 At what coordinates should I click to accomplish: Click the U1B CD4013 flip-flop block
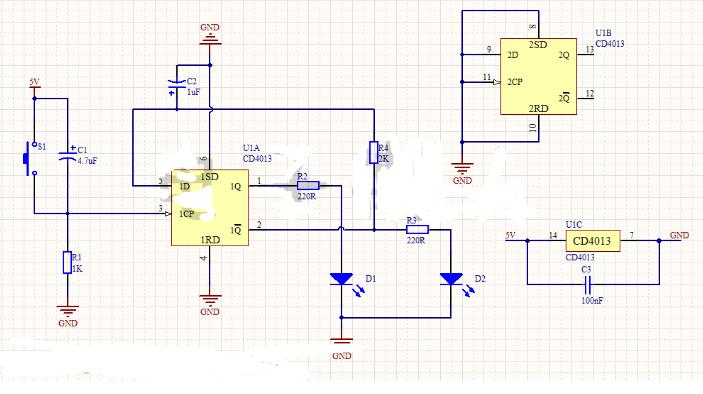click(538, 76)
